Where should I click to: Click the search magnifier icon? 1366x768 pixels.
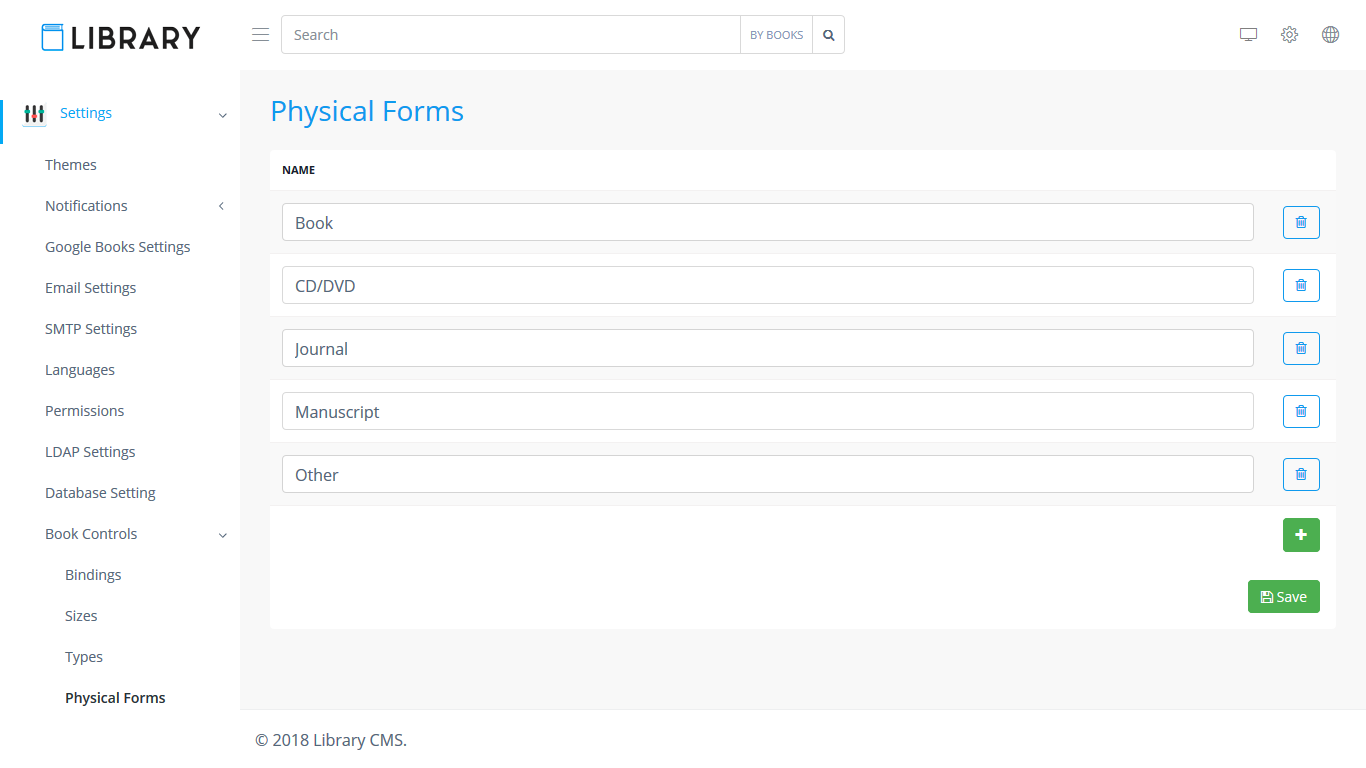coord(828,35)
